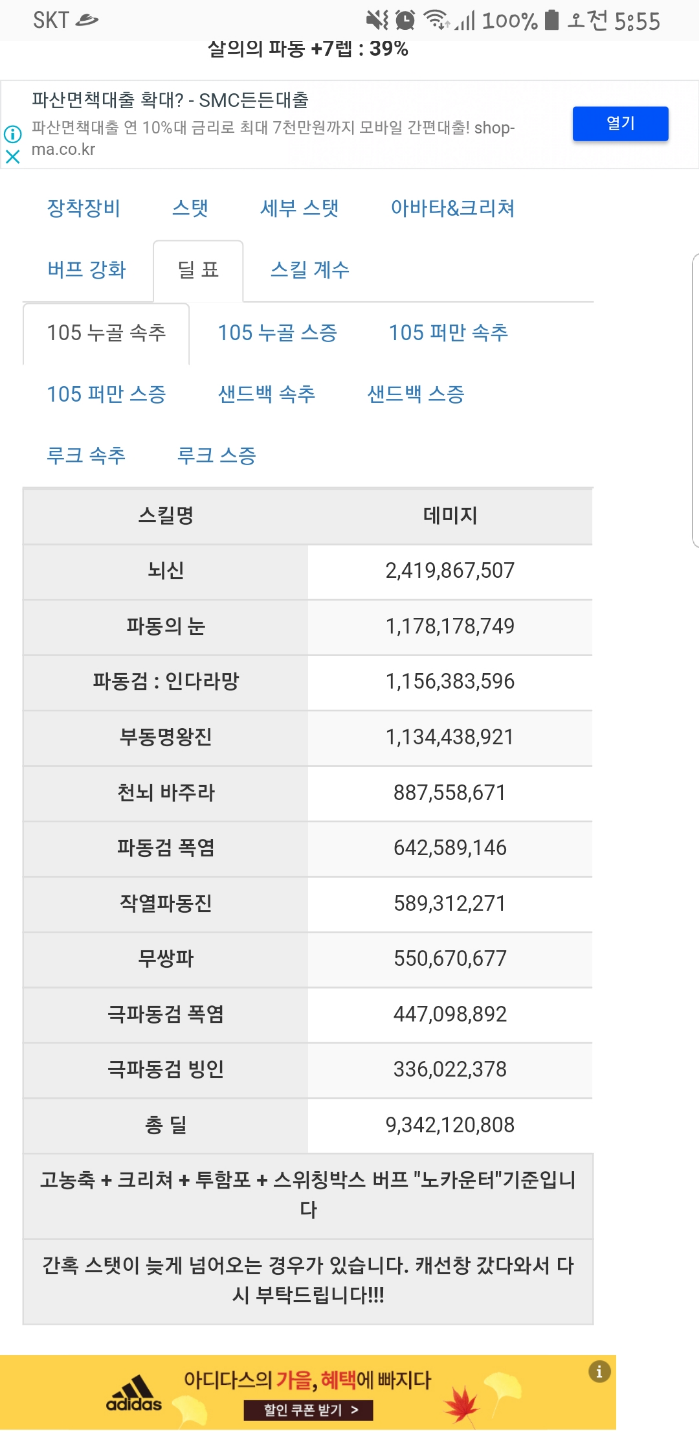This screenshot has width=699, height=1438.
Task: Switch to the 스탯 tab
Action: tap(190, 208)
